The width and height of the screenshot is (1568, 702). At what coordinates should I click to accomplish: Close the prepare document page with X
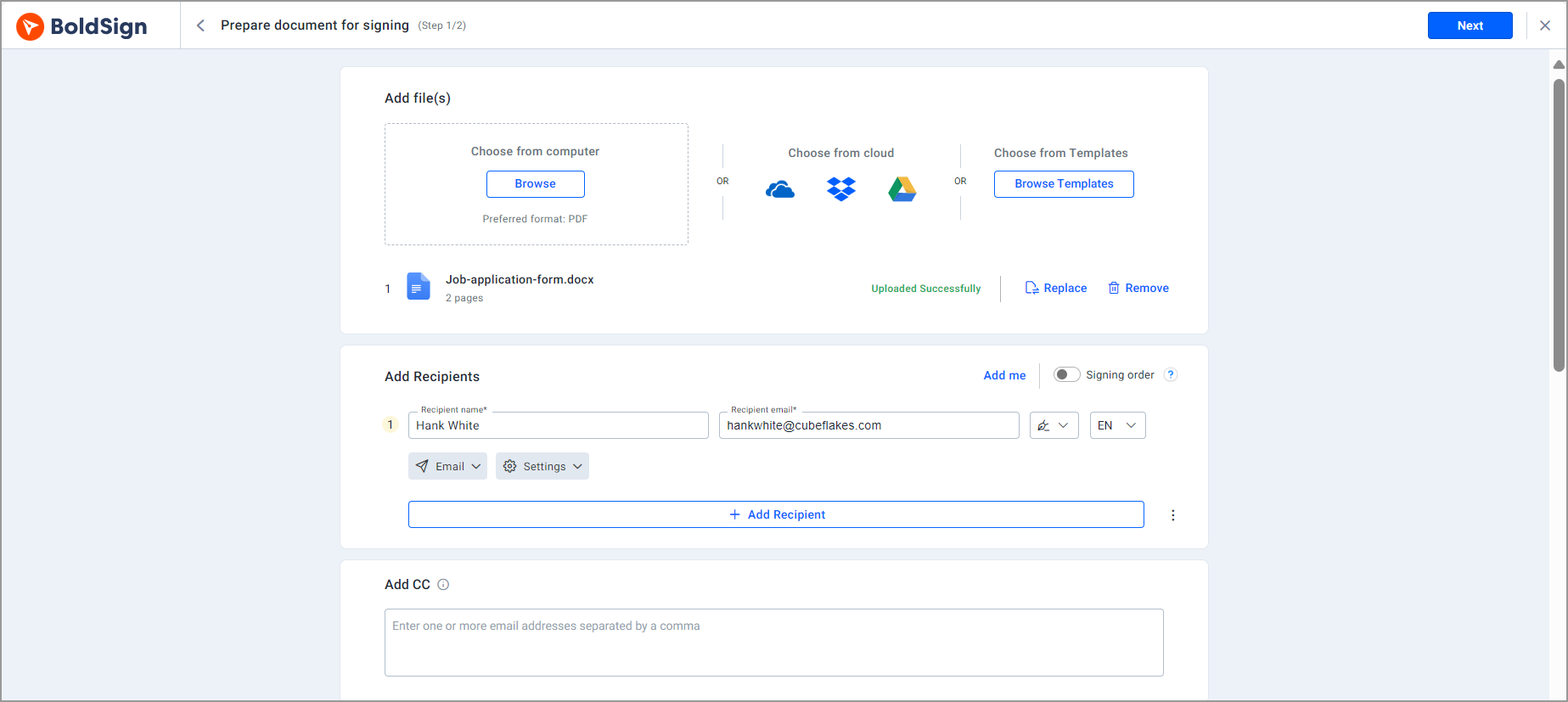pyautogui.click(x=1545, y=25)
